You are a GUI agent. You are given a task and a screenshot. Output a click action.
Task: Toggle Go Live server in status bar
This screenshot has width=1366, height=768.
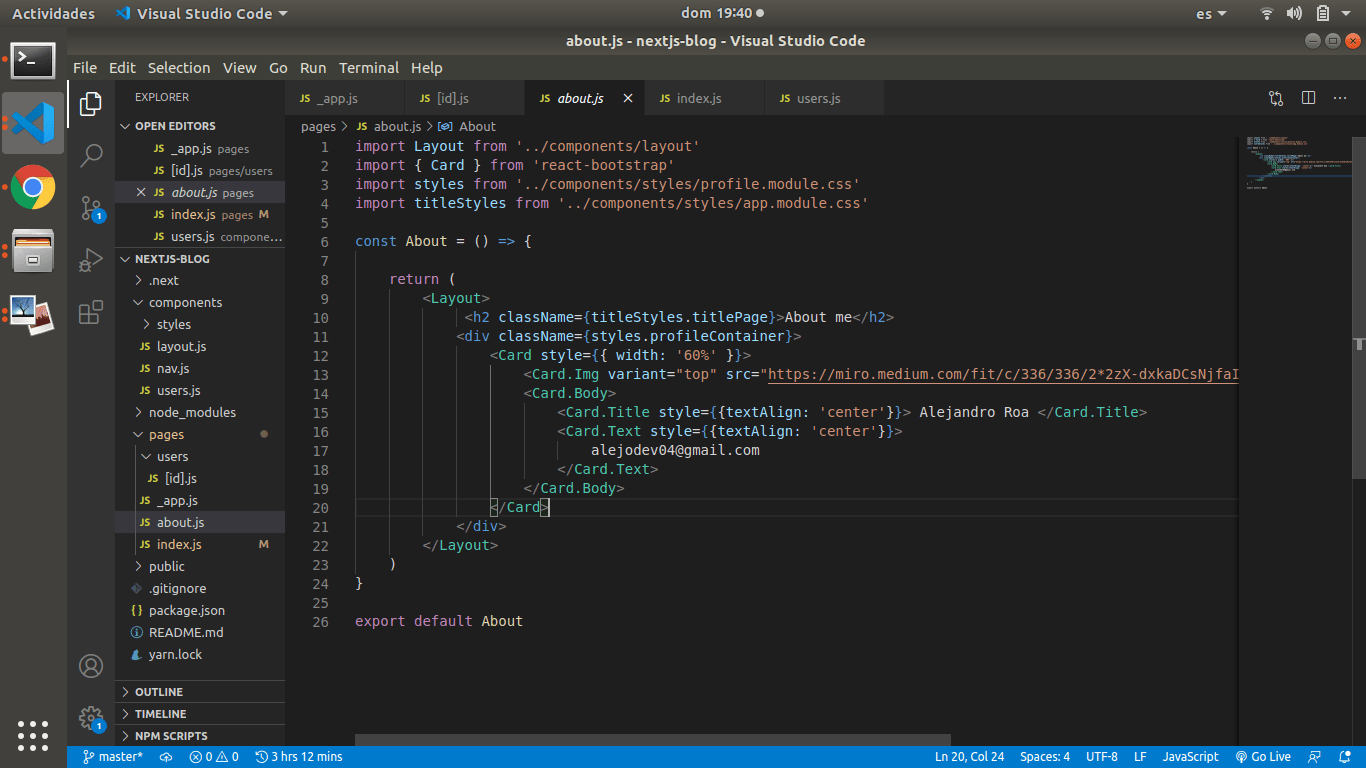pyautogui.click(x=1263, y=757)
